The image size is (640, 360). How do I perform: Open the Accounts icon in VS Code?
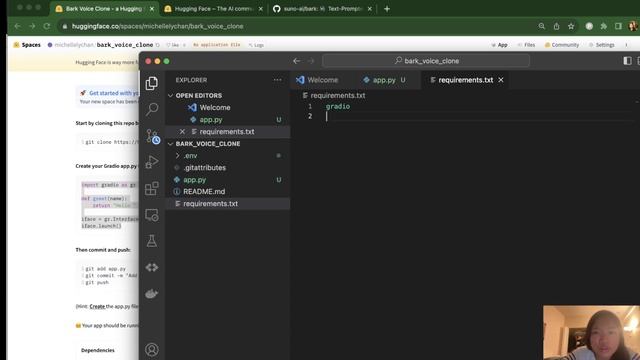pyautogui.click(x=152, y=349)
